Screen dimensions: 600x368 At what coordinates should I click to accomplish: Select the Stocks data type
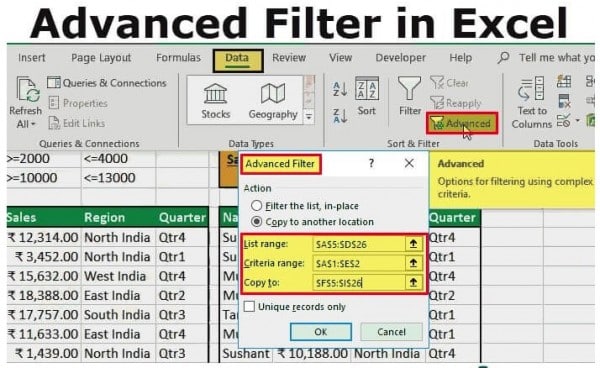(x=215, y=101)
